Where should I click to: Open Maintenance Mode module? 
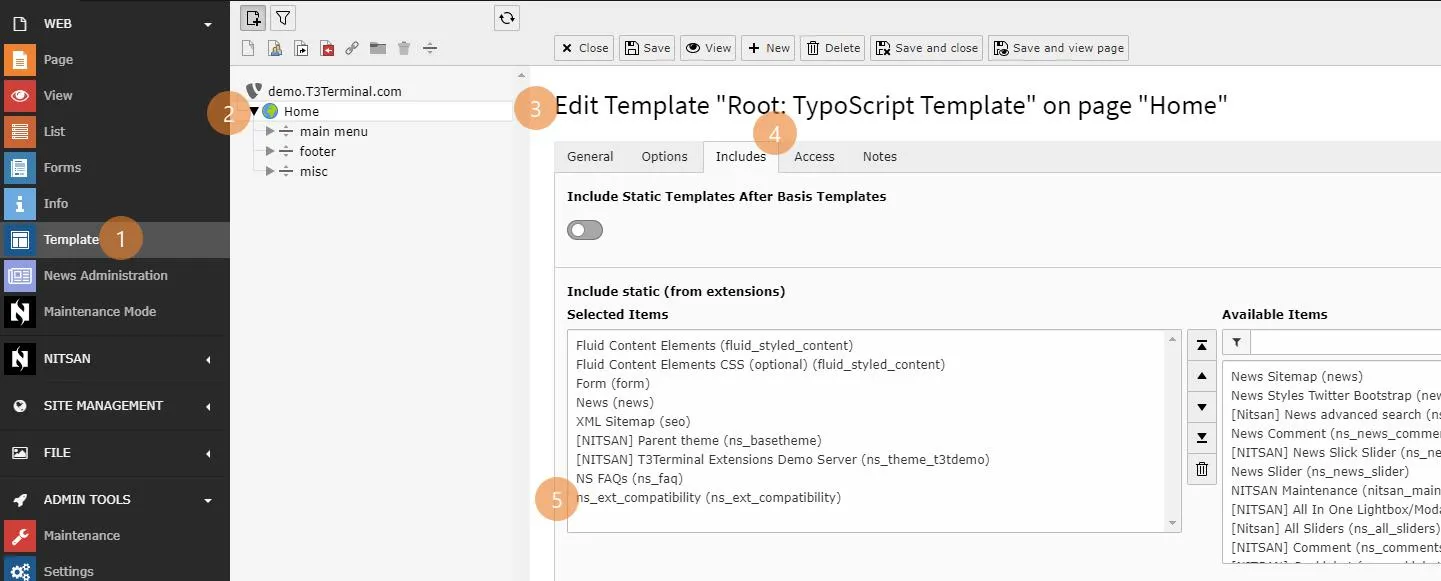point(115,311)
